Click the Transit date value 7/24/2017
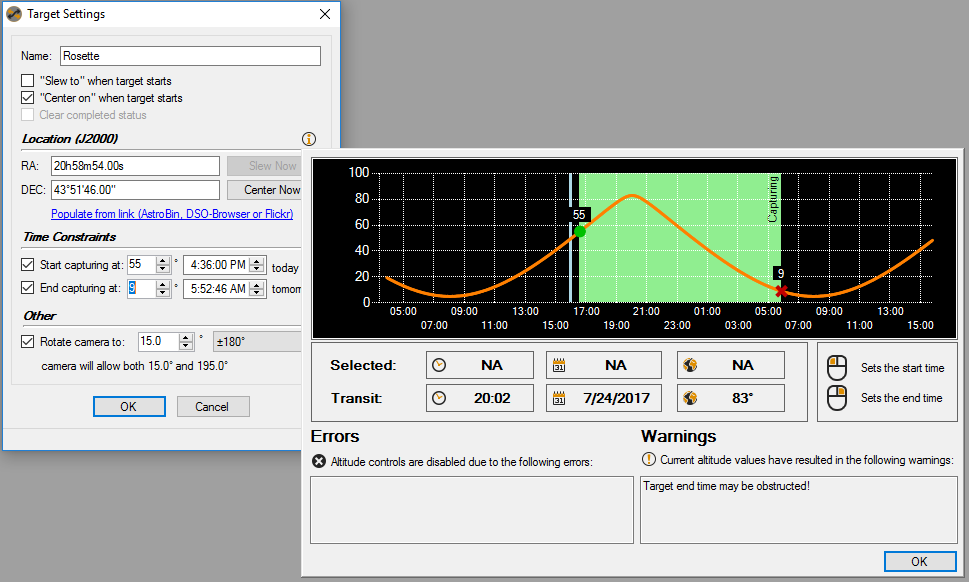969x582 pixels. click(x=616, y=398)
